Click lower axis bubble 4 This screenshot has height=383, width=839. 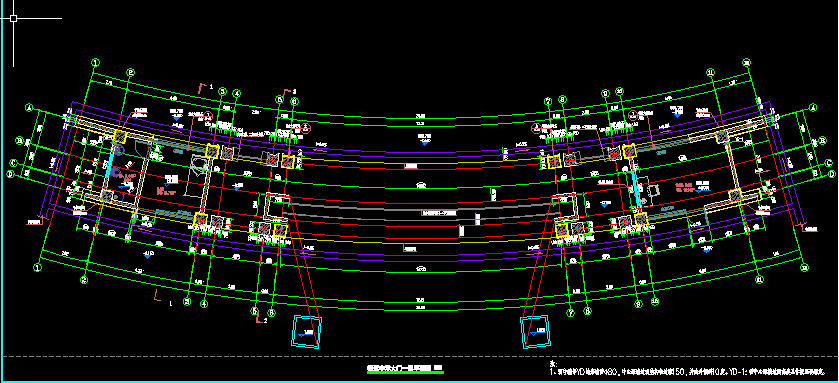[x=203, y=303]
